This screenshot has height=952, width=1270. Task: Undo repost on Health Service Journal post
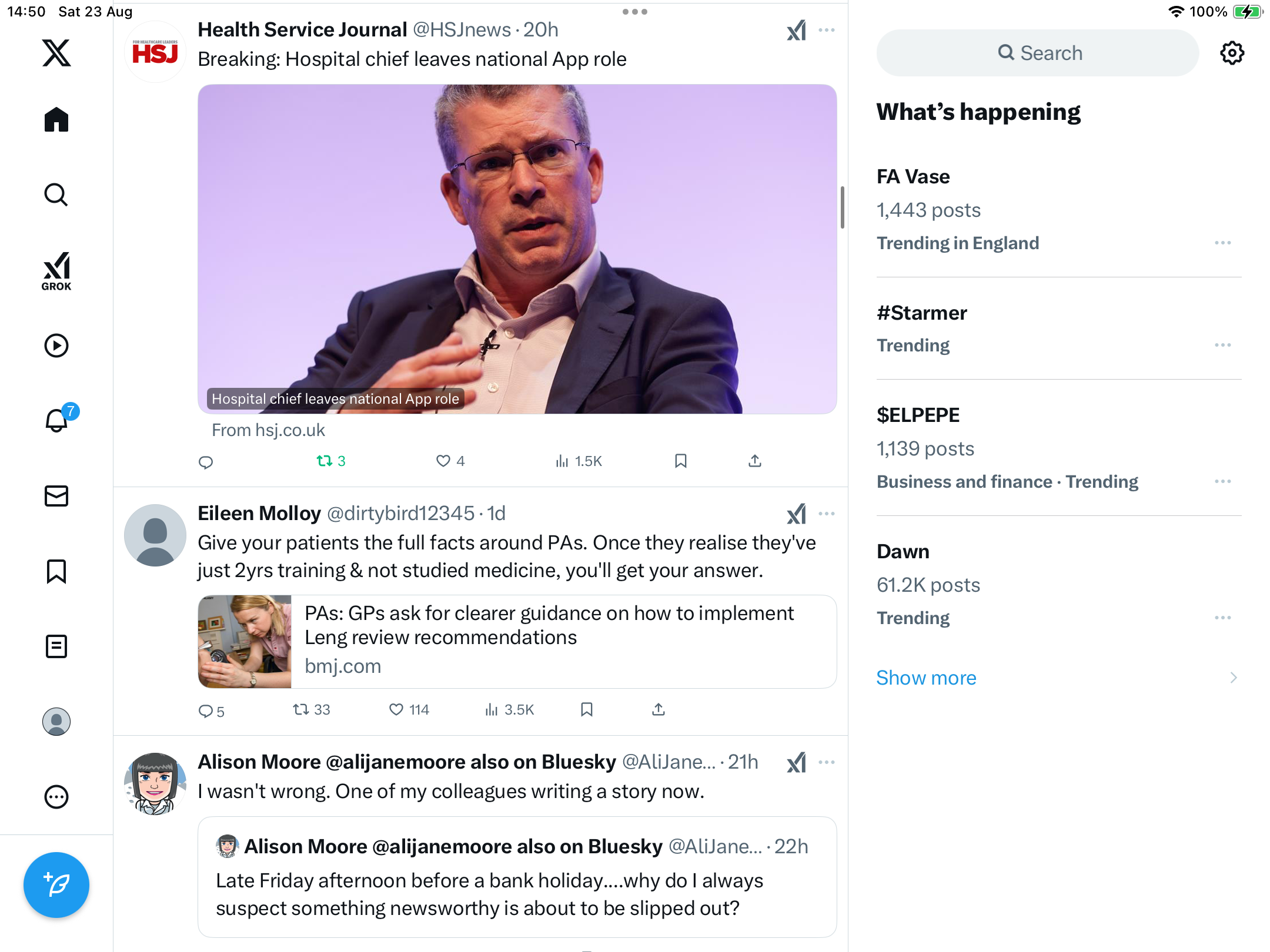330,461
